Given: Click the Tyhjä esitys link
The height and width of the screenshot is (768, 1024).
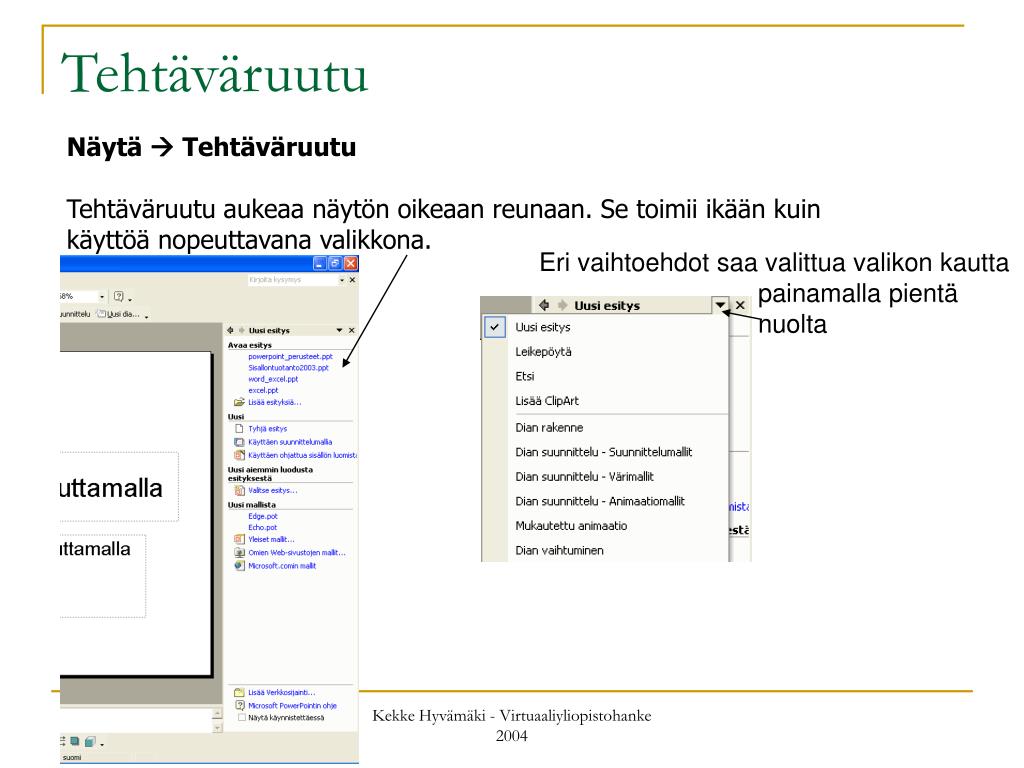Looking at the screenshot, I should click(267, 429).
